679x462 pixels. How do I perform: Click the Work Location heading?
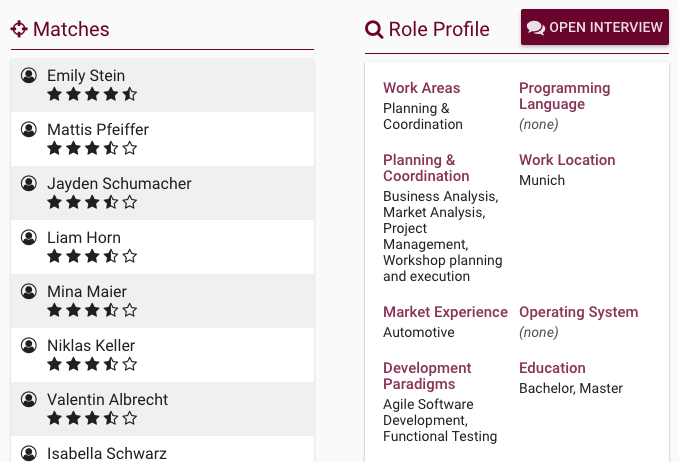(567, 160)
